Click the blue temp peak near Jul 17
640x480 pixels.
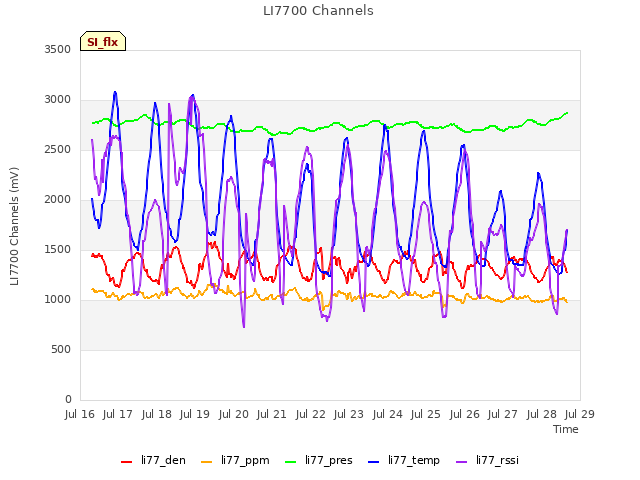(x=115, y=92)
